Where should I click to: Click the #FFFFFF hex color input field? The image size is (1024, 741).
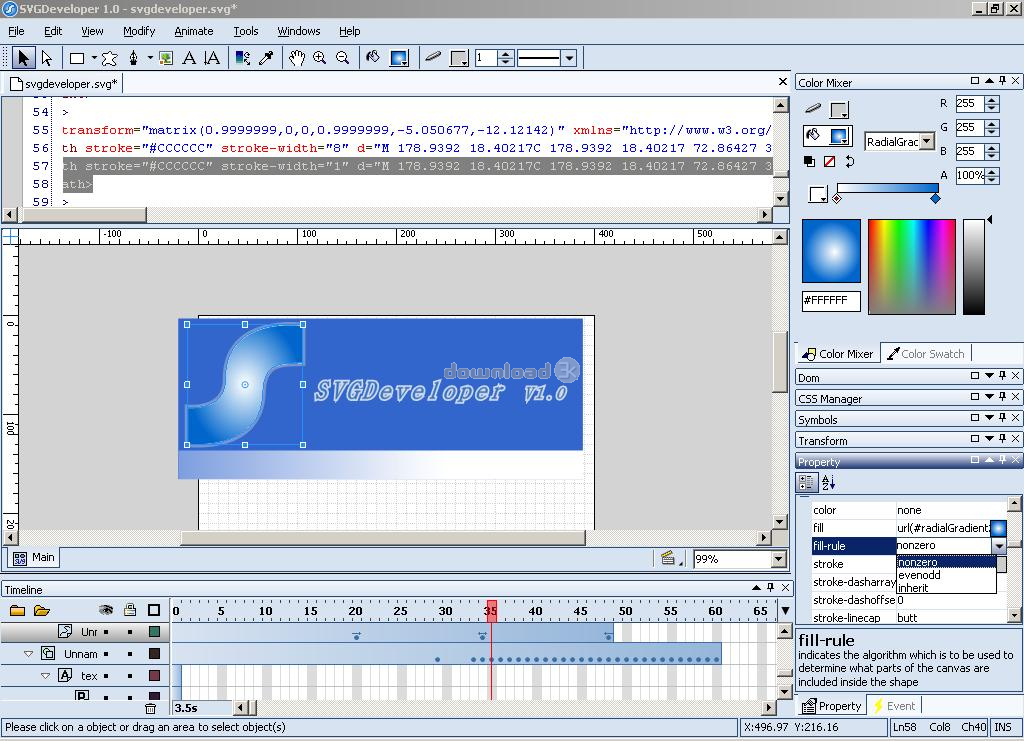[831, 300]
